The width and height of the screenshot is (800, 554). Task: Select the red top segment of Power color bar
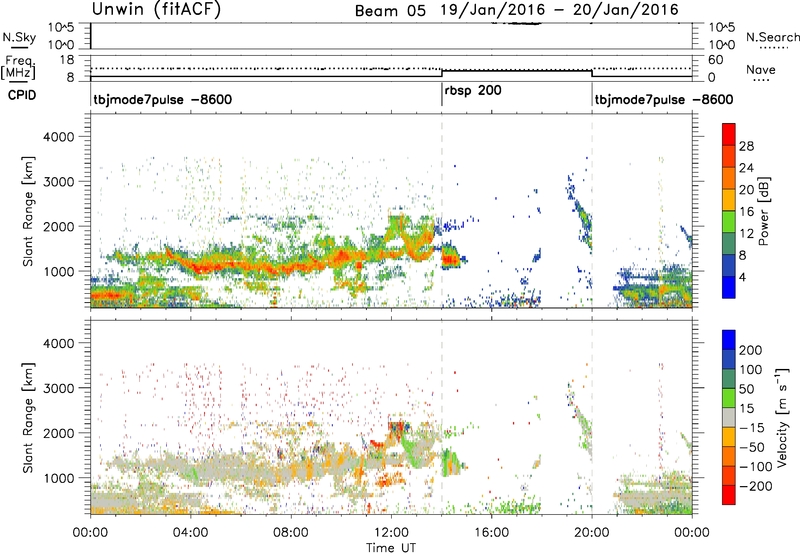[729, 135]
